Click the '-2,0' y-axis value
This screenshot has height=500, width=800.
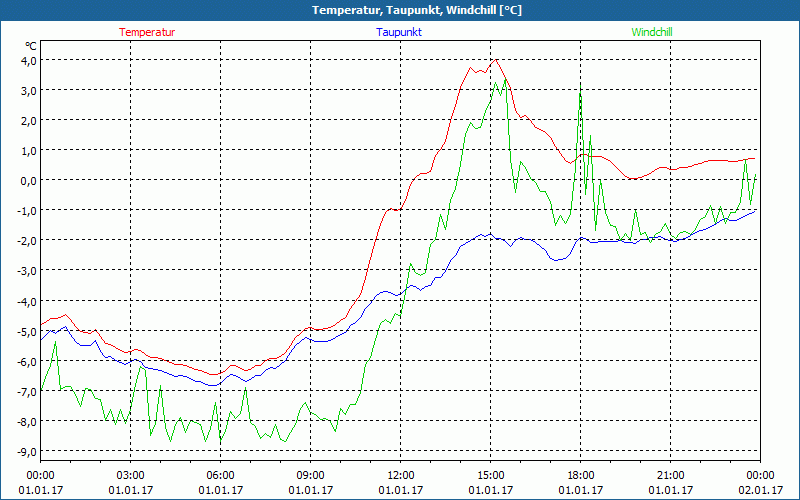pyautogui.click(x=27, y=241)
